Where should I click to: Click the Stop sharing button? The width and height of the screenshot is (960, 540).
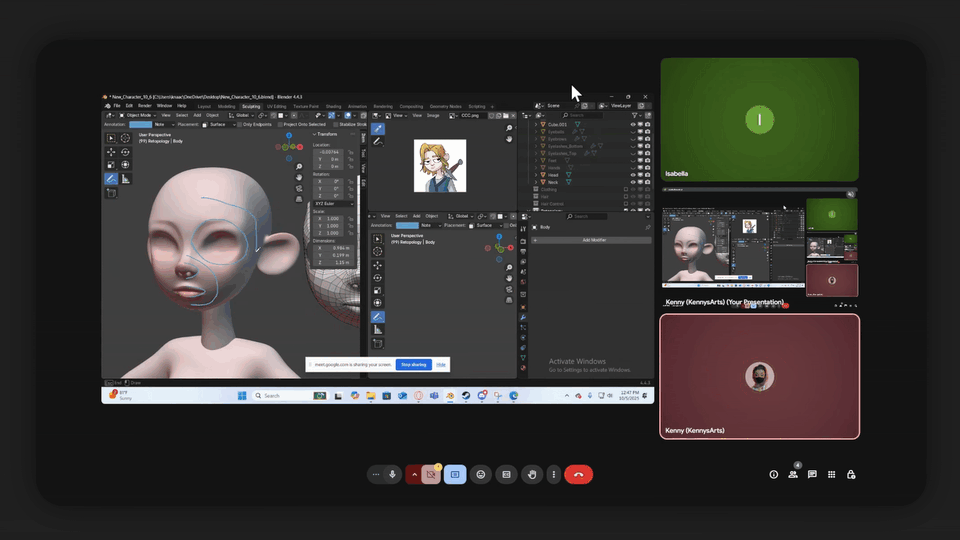(414, 365)
